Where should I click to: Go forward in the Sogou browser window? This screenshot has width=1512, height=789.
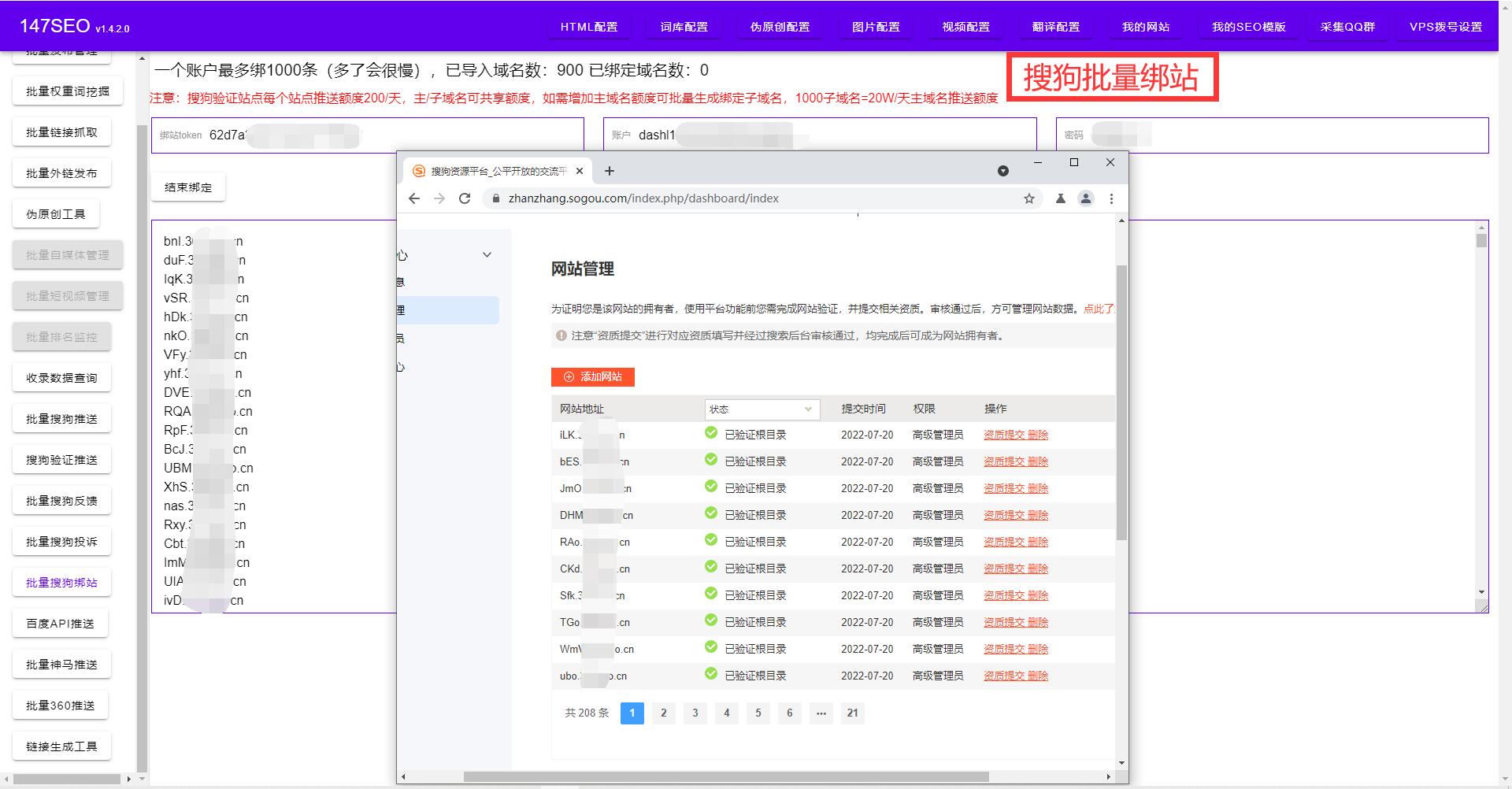point(439,198)
